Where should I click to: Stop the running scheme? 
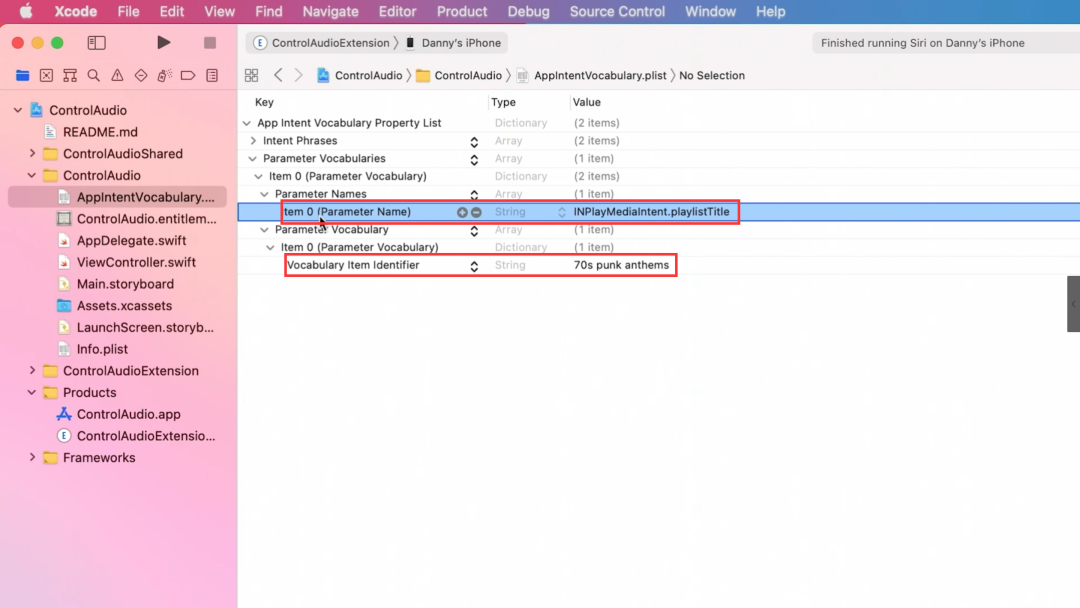click(210, 43)
